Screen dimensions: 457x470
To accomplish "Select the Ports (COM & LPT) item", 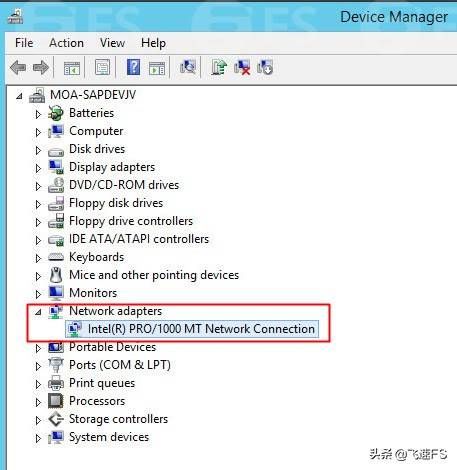I will (x=120, y=365).
